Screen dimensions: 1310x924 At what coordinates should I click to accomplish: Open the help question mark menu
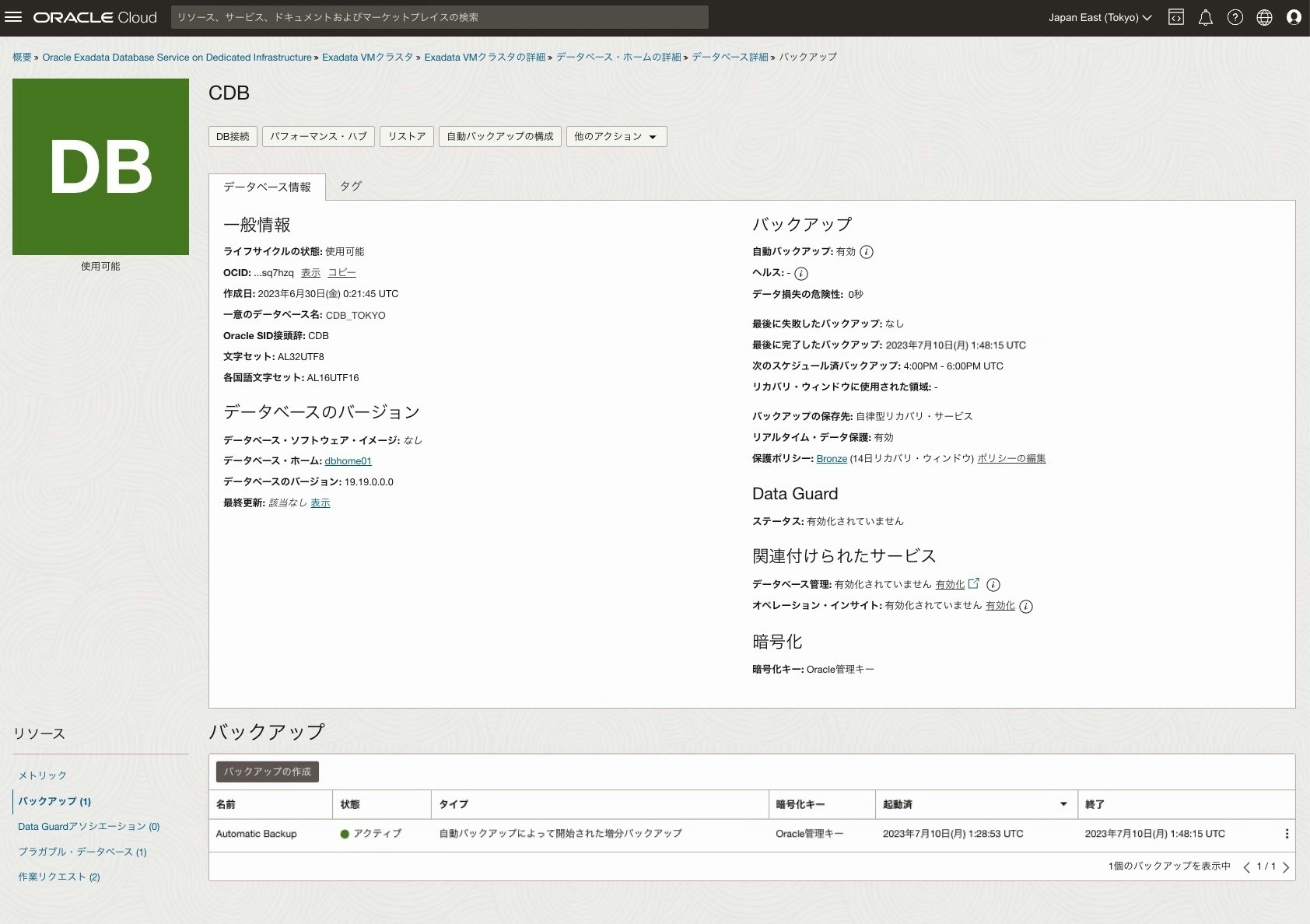1235,17
